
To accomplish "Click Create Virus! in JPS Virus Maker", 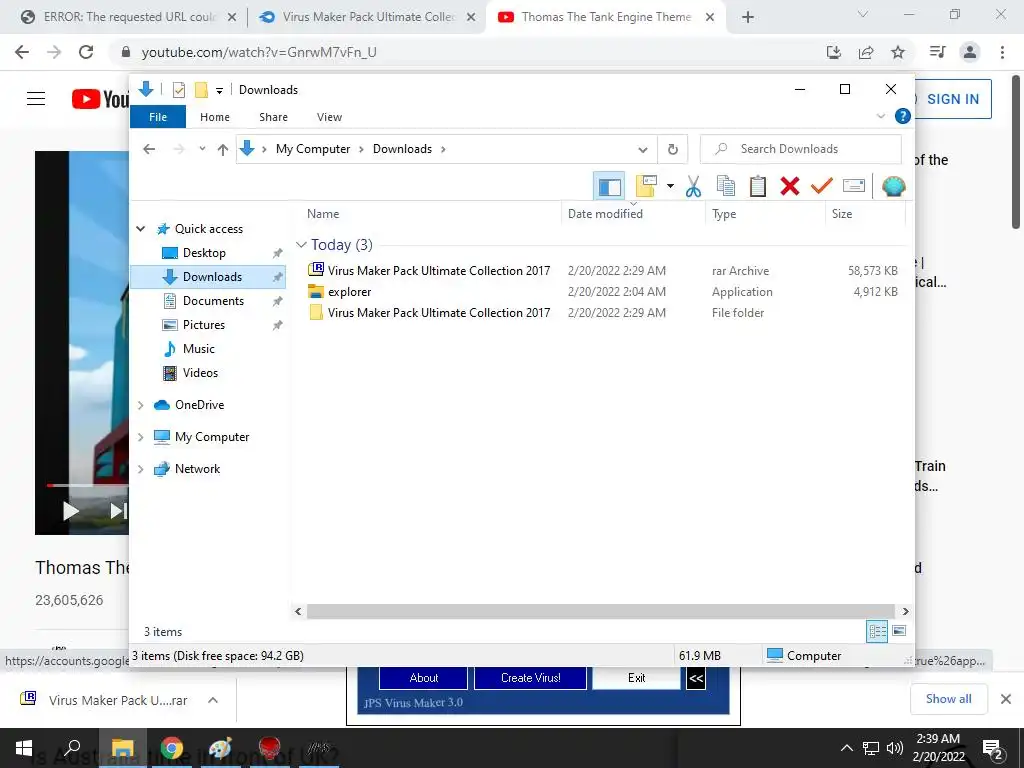I will click(x=530, y=678).
